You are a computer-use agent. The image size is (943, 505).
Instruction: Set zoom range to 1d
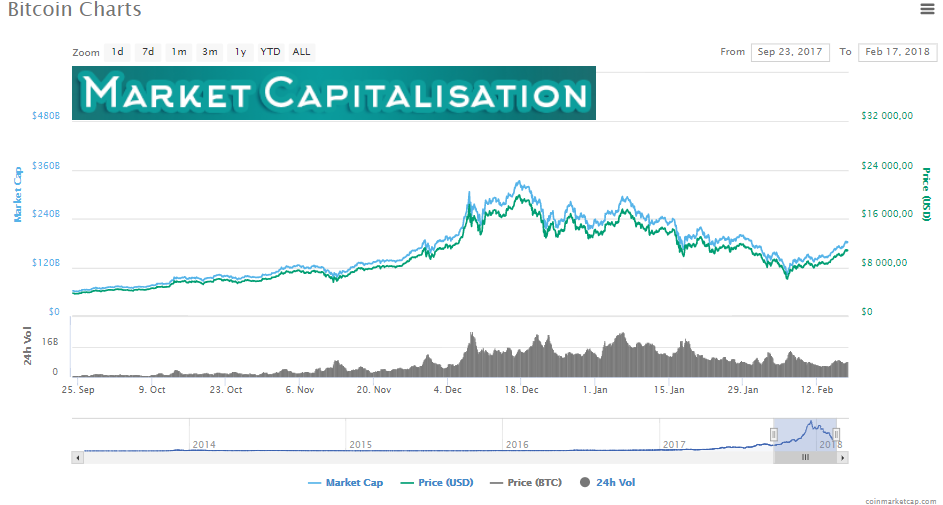[x=118, y=51]
